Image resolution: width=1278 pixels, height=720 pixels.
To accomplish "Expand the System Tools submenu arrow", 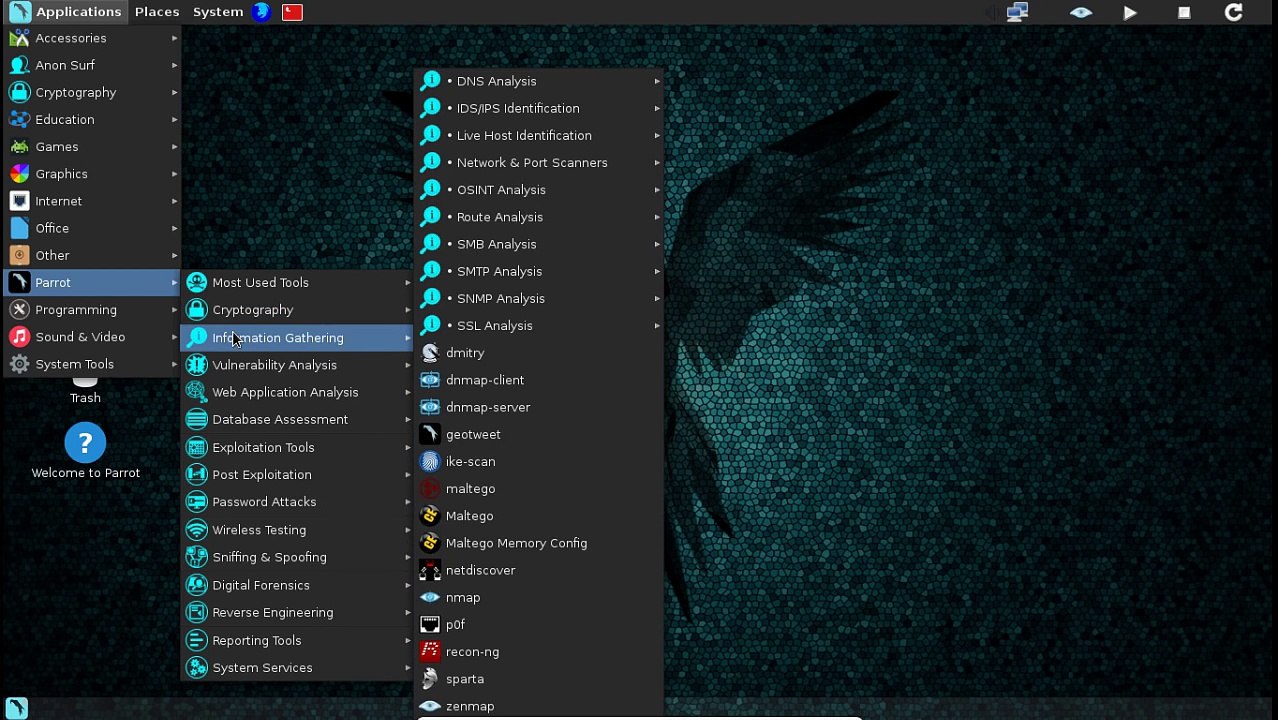I will 174,364.
